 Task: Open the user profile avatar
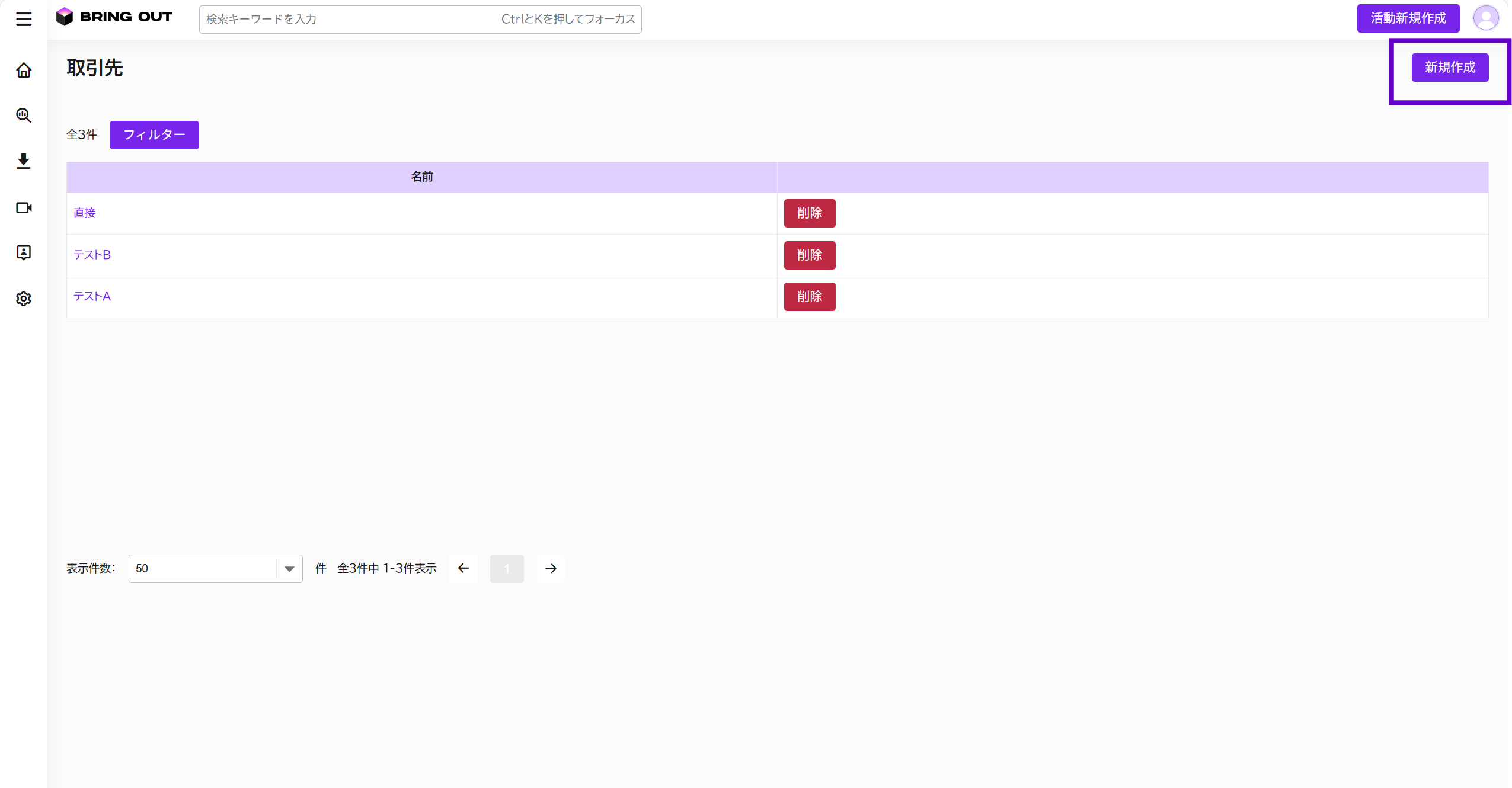coord(1485,18)
